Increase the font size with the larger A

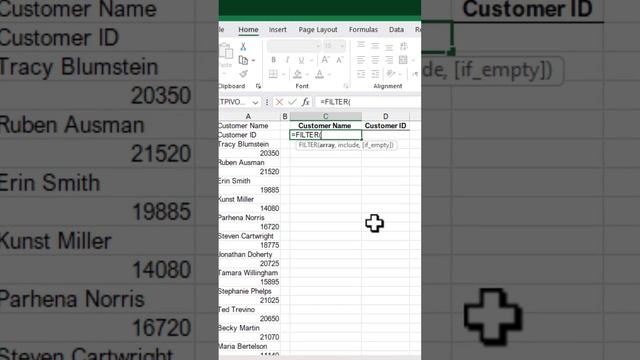point(325,60)
